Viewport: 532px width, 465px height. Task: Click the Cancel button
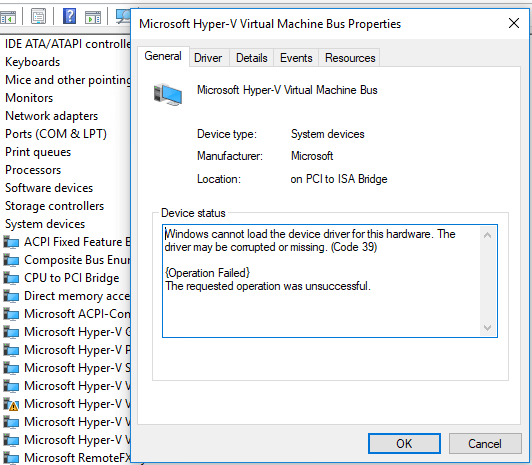[485, 443]
